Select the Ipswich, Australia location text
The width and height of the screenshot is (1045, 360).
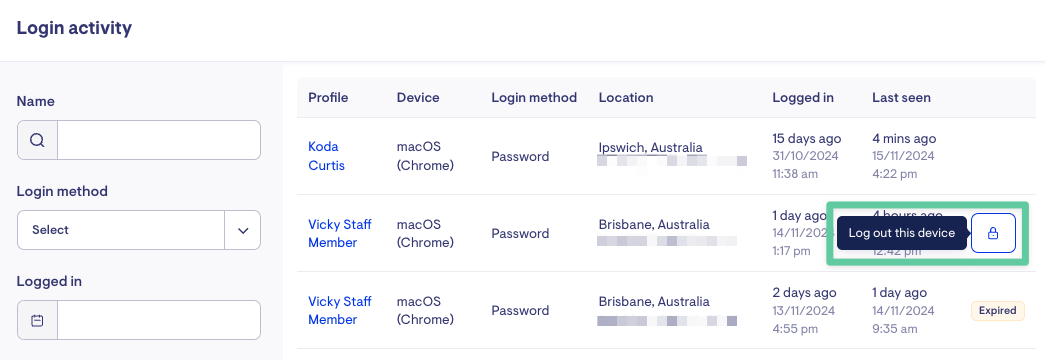point(650,147)
